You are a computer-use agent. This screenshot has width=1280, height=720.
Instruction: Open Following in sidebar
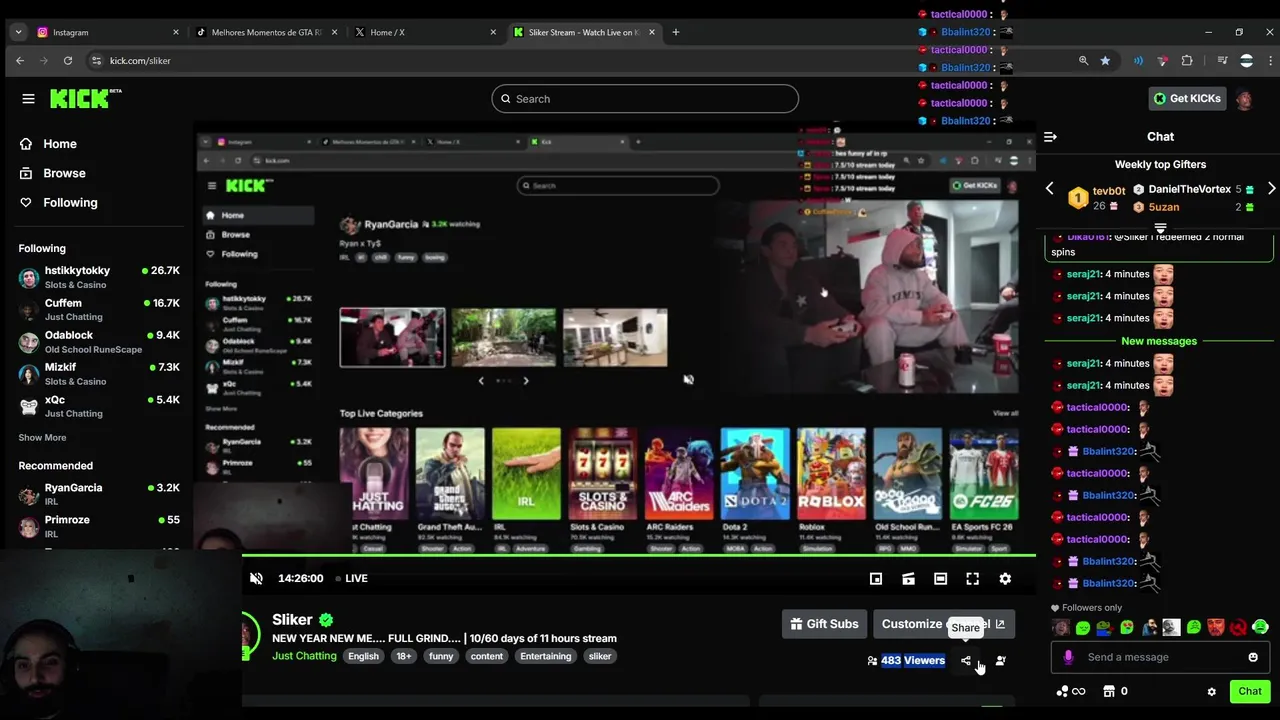coord(70,202)
